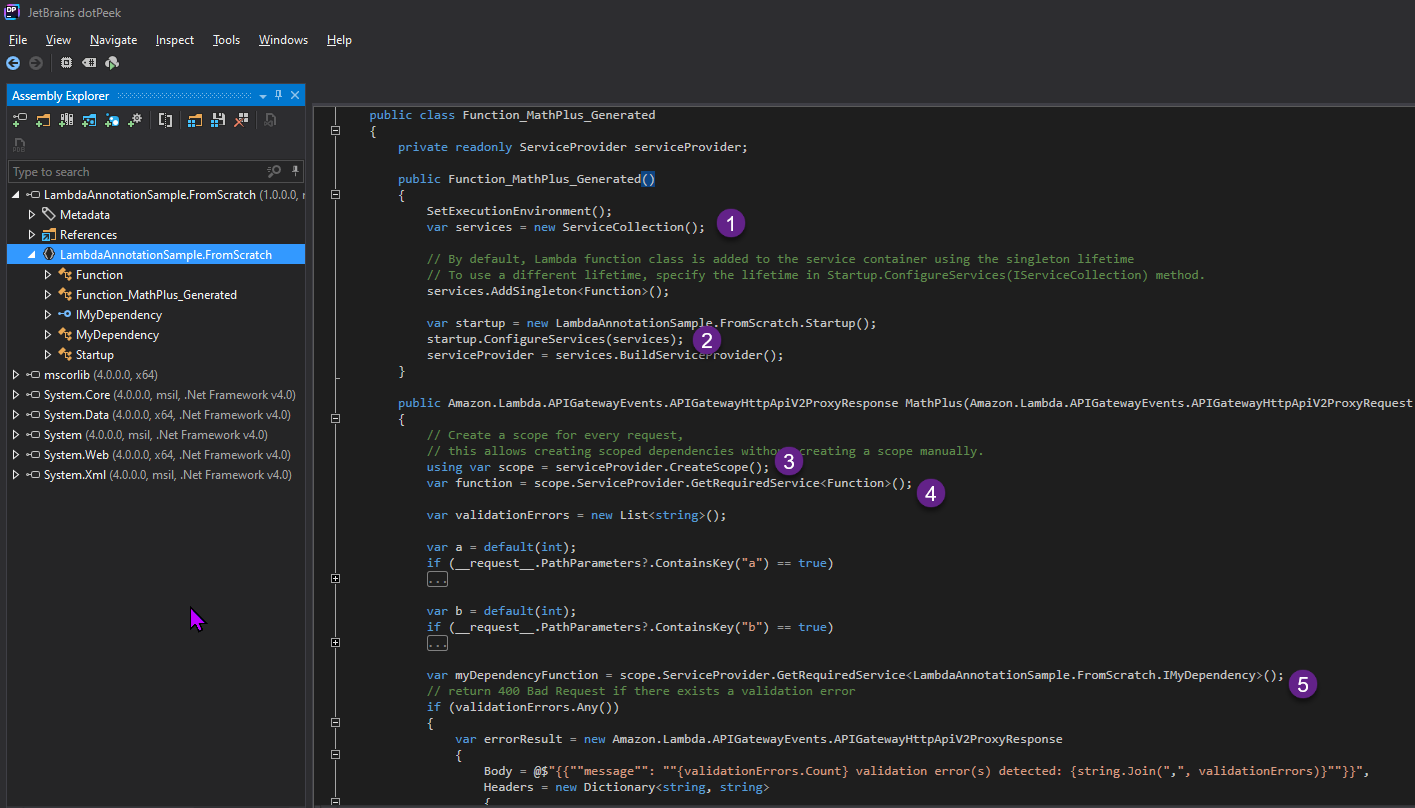Navigate back with the back arrow icon
This screenshot has width=1415, height=808.
tap(13, 62)
